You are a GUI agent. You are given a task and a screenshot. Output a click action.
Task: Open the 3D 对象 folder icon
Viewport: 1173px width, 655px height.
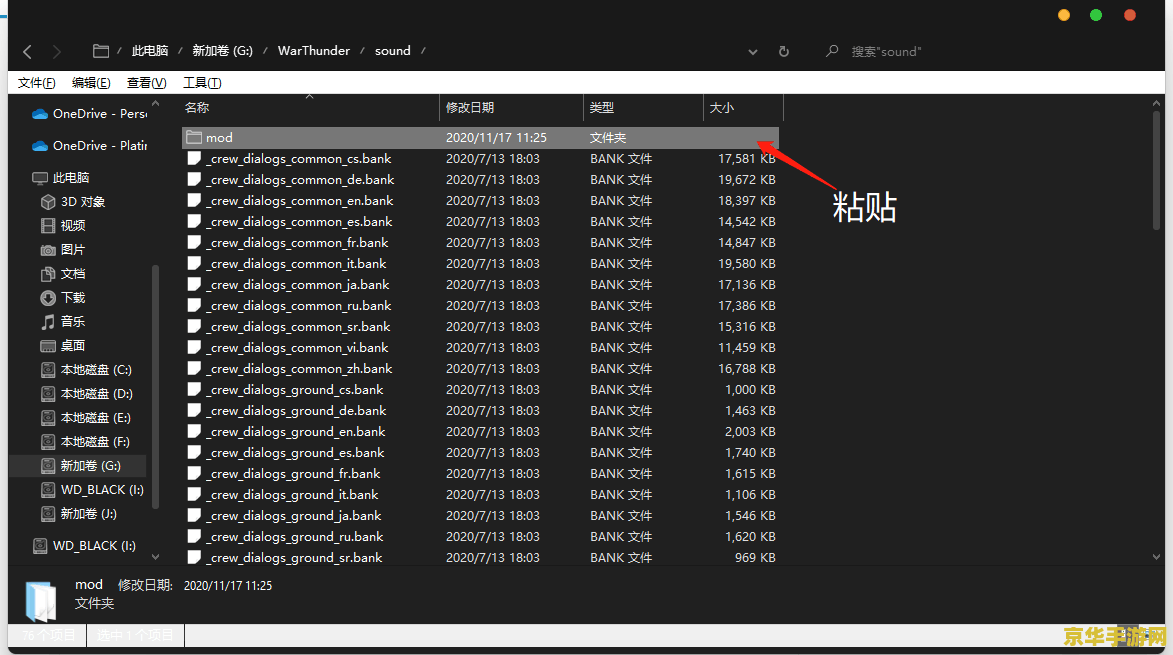(48, 202)
